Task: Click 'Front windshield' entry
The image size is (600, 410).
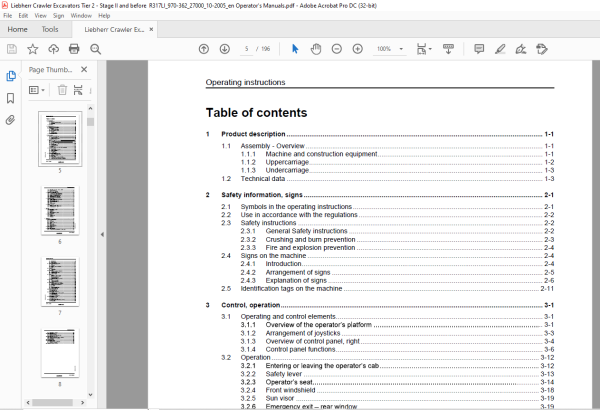Action: point(290,390)
